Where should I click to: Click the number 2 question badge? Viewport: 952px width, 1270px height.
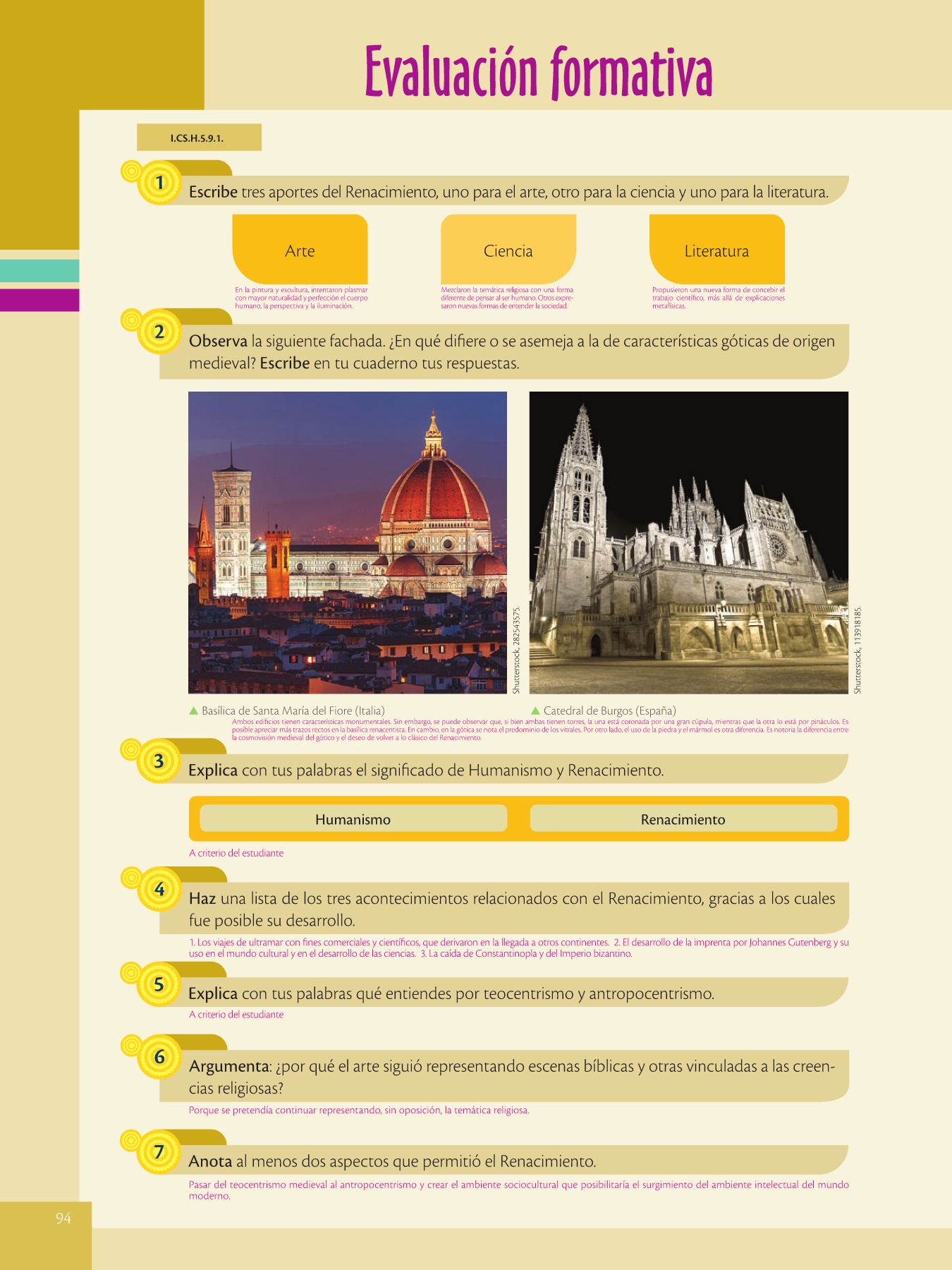[x=159, y=332]
